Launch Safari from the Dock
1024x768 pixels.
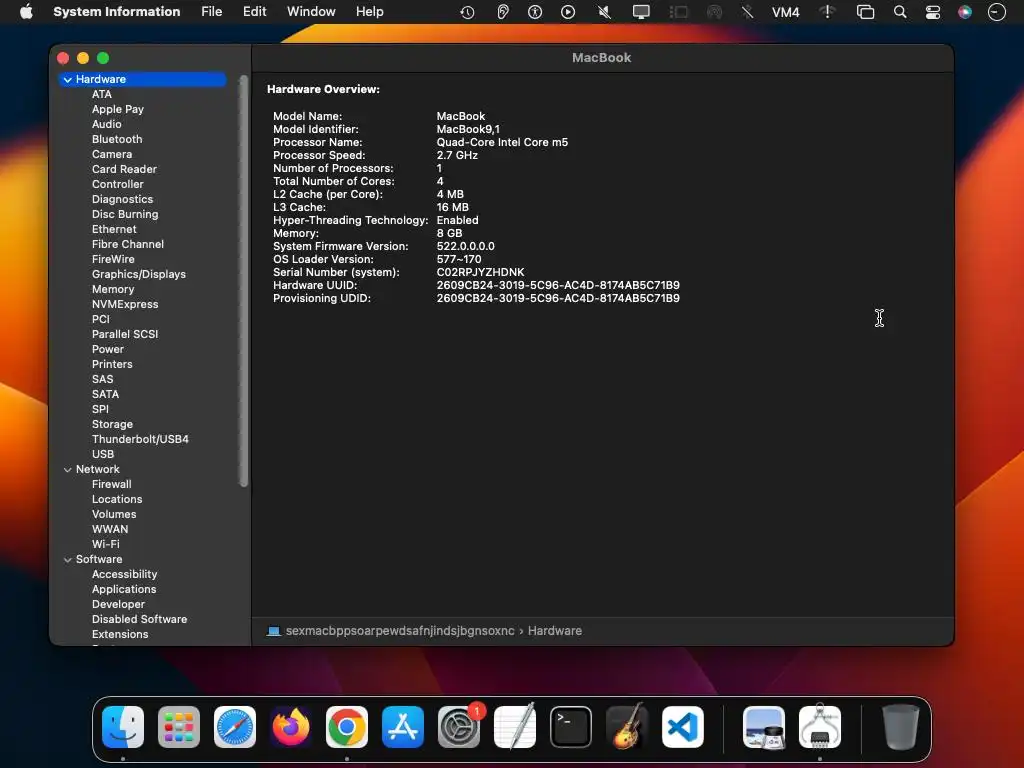click(x=235, y=727)
